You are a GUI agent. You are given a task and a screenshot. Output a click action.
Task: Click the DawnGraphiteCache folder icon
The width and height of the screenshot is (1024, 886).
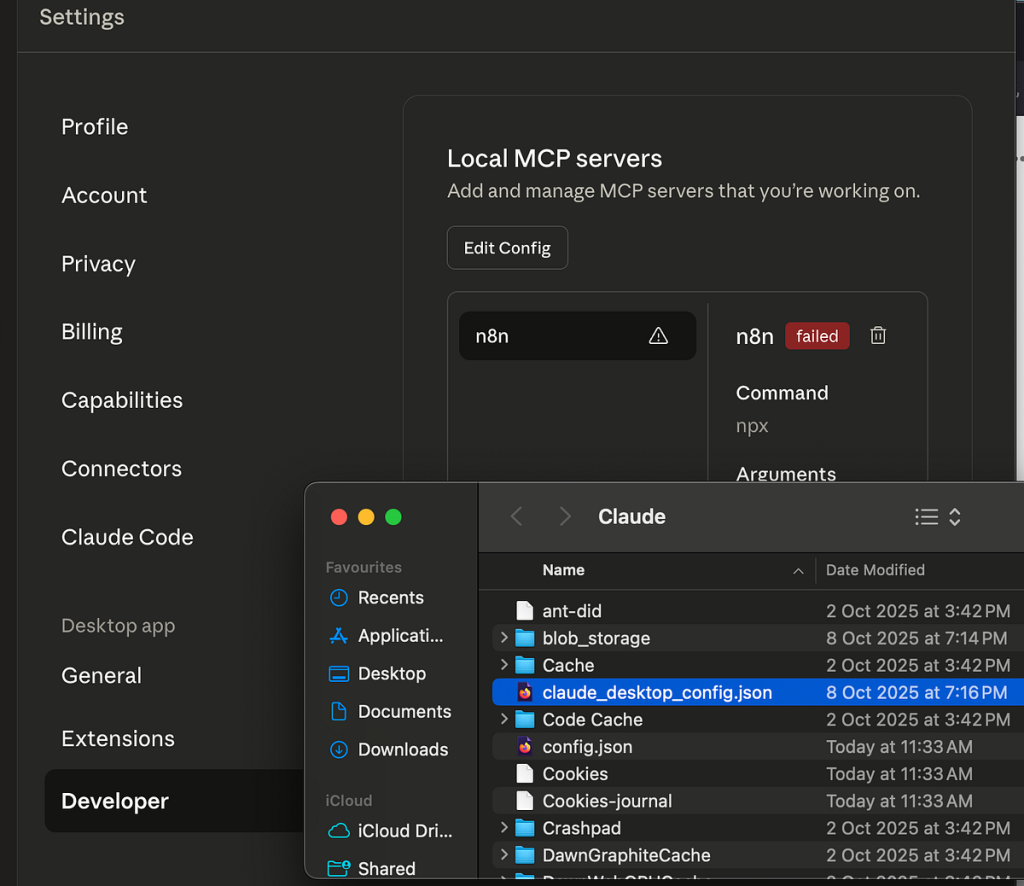coord(524,855)
